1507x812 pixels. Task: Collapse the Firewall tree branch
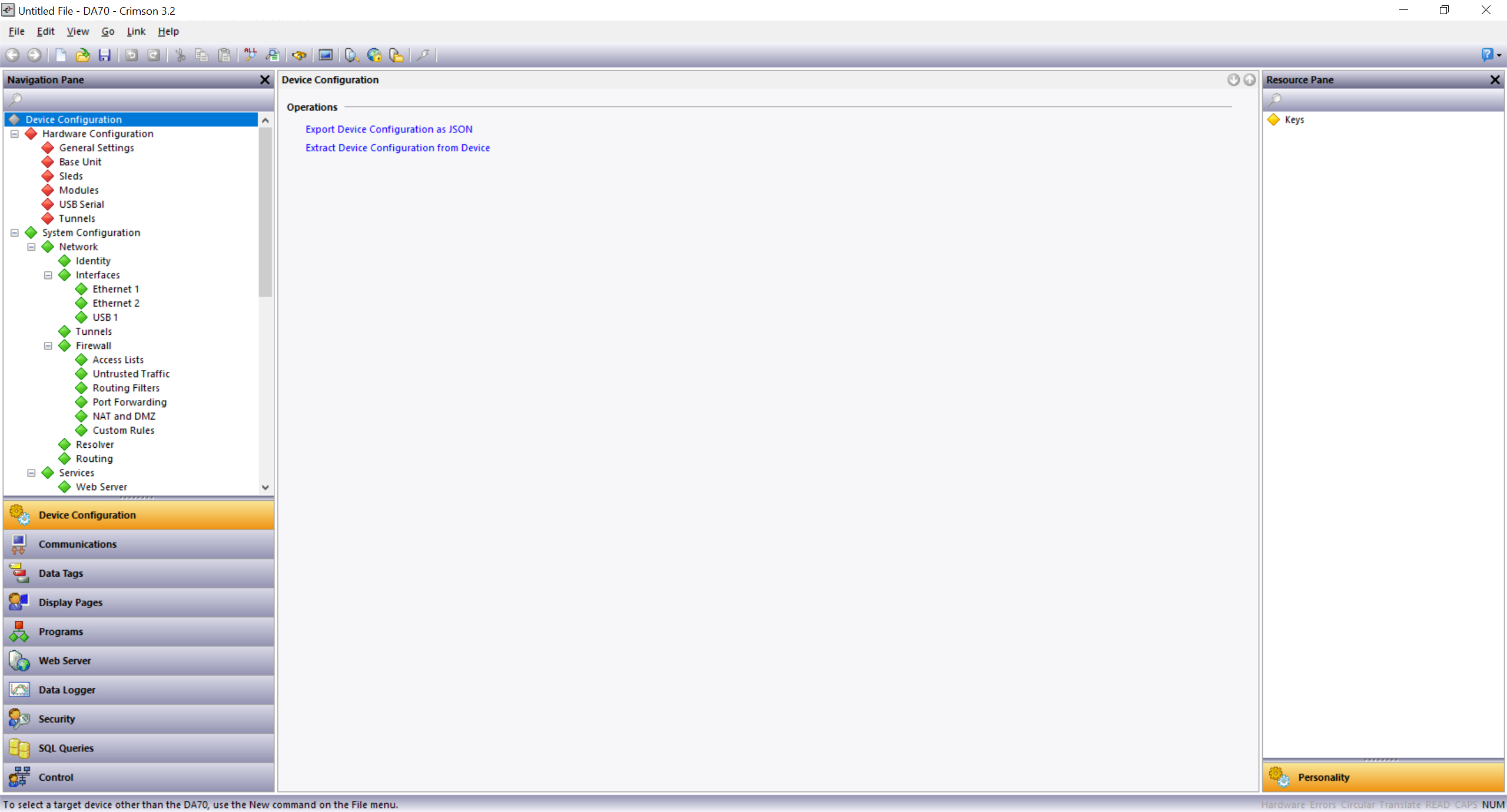coord(48,346)
